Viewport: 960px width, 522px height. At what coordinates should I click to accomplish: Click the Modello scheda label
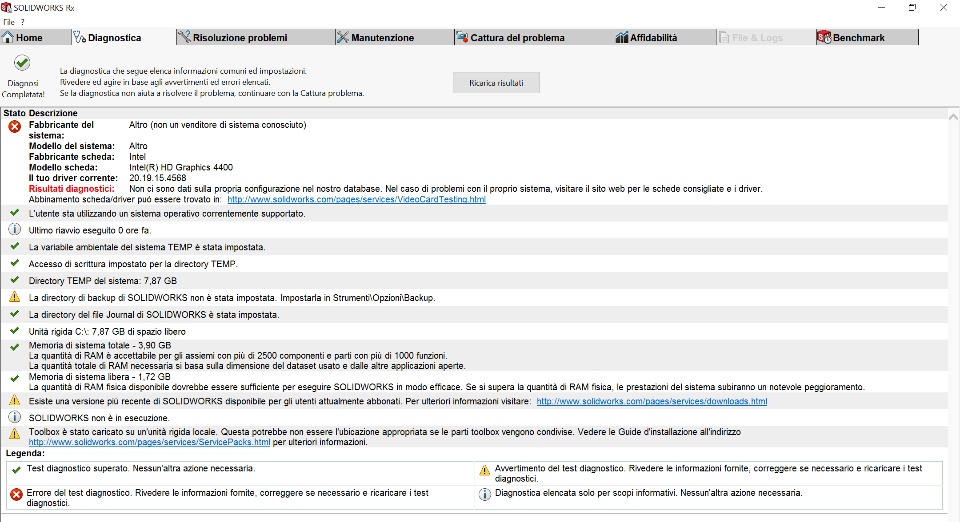(x=63, y=167)
